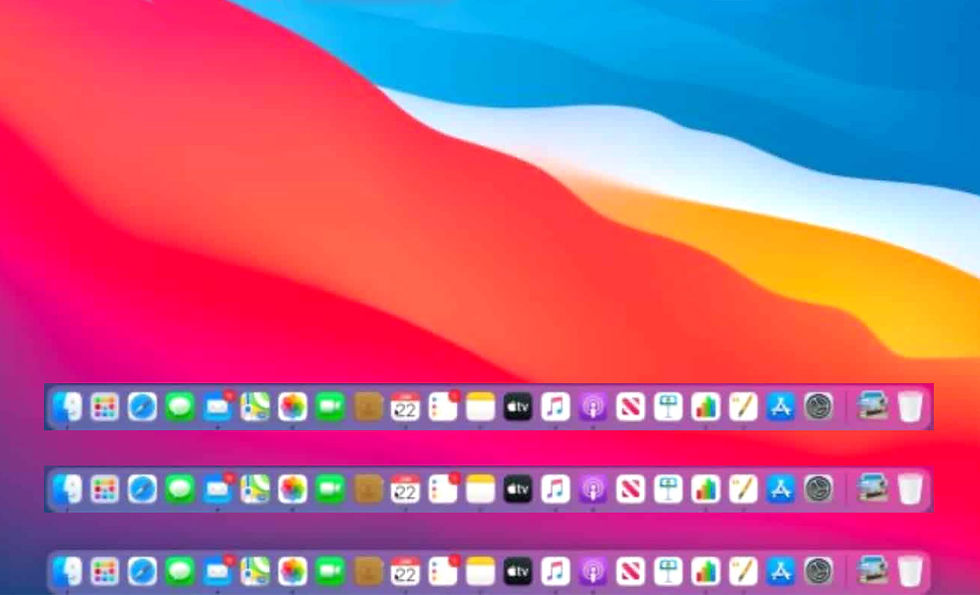Image resolution: width=980 pixels, height=595 pixels.
Task: Select Trash in the bottom dock
Action: click(911, 571)
